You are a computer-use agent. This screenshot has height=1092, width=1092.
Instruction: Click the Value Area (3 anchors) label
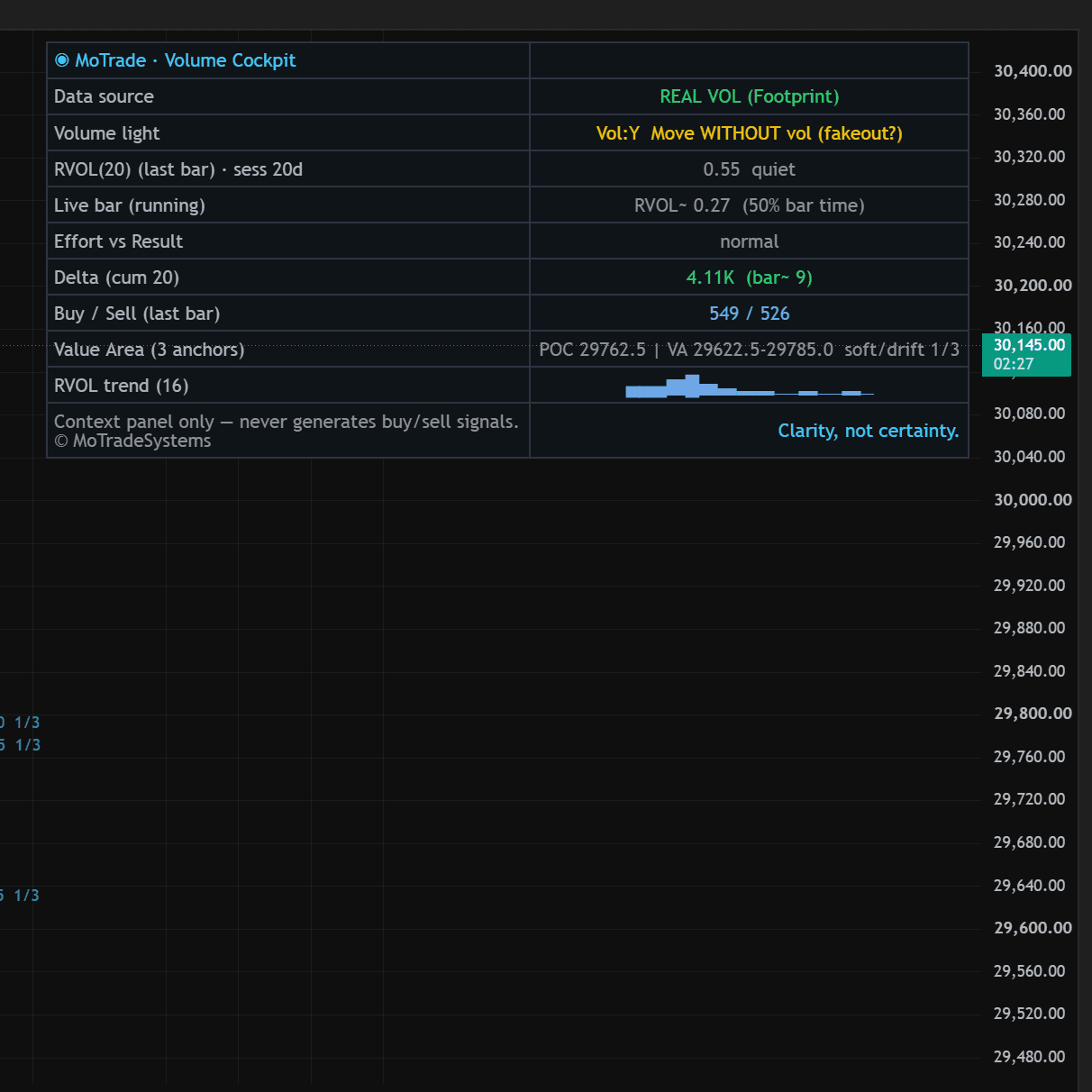(x=150, y=350)
